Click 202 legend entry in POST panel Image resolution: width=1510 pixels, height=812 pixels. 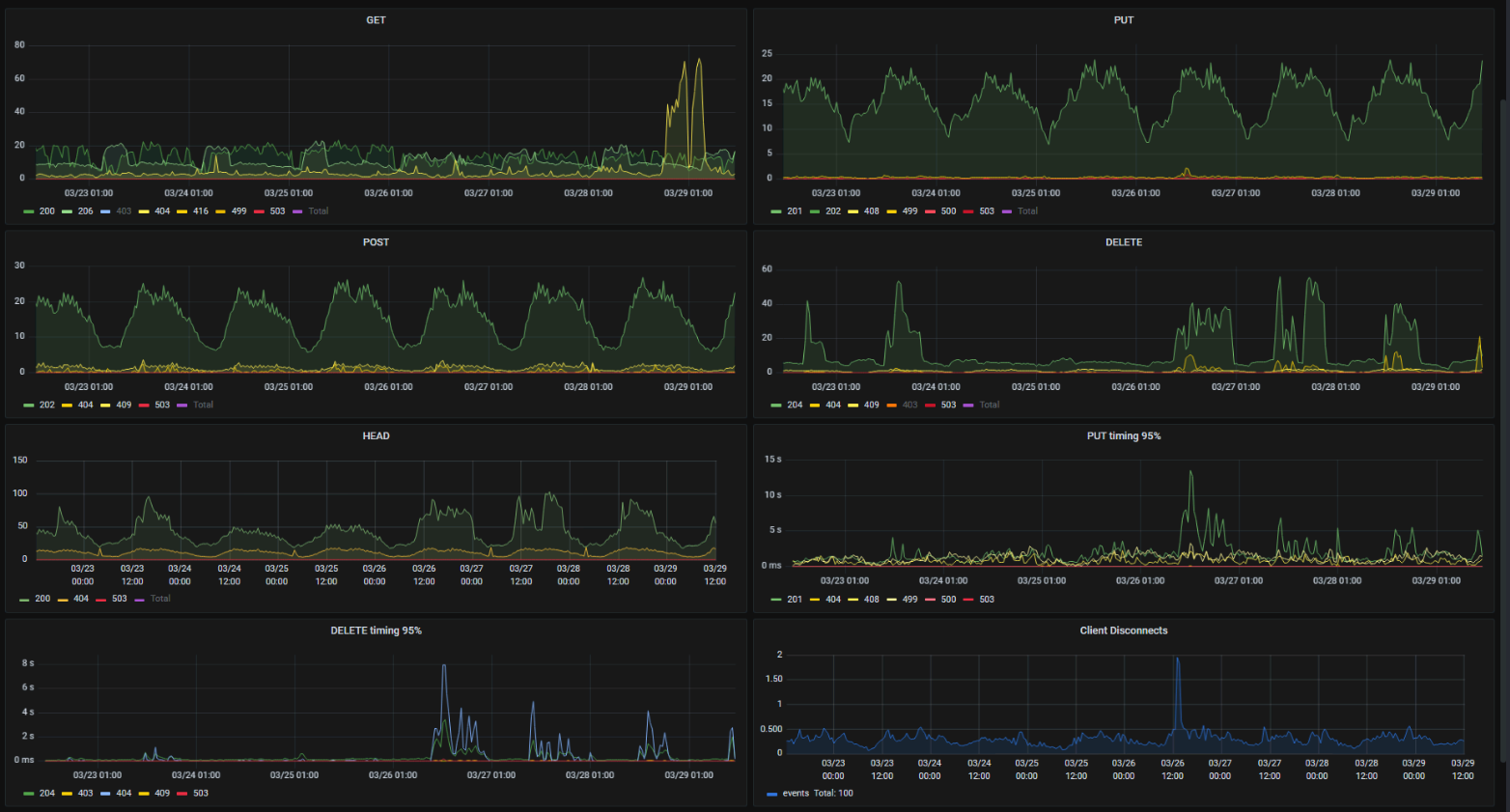40,405
